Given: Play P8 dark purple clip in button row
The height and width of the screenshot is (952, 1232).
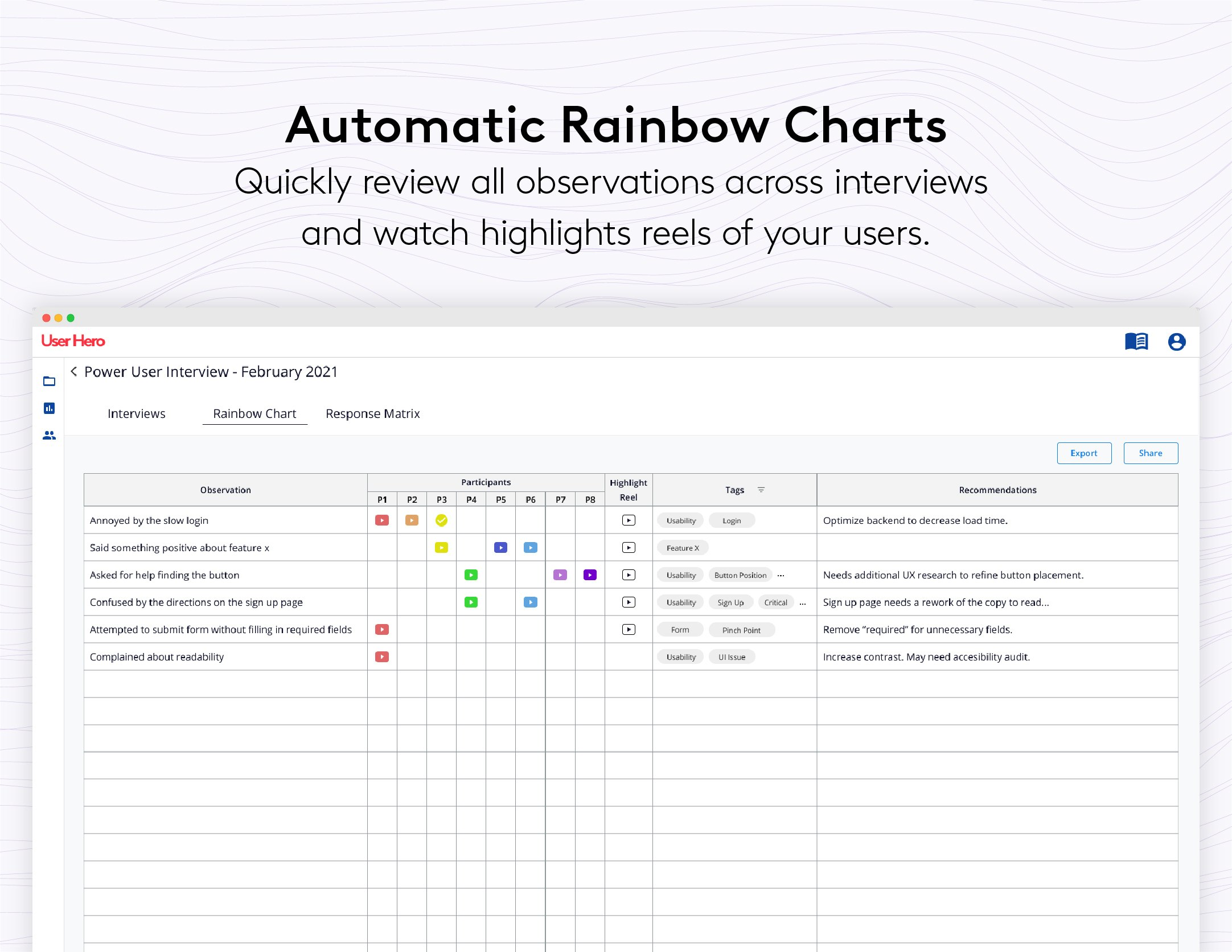Looking at the screenshot, I should tap(590, 575).
